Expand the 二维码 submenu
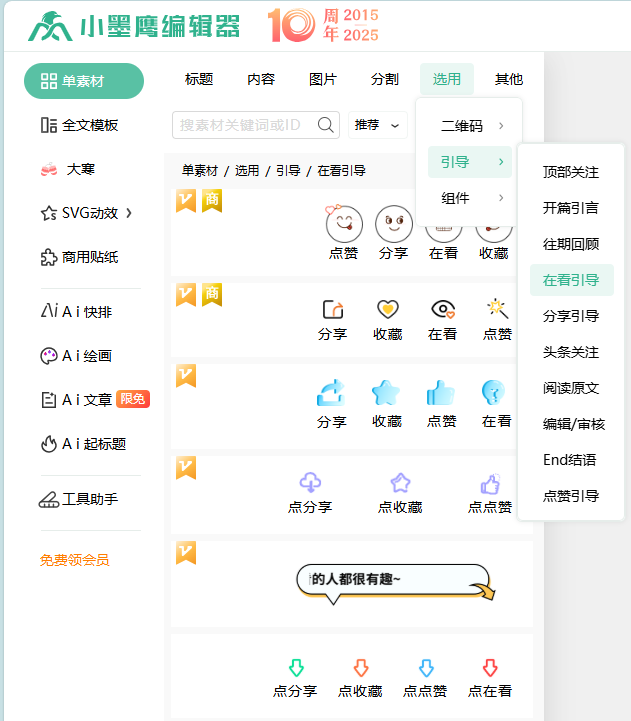Screen dimensions: 631x721 tap(470, 126)
